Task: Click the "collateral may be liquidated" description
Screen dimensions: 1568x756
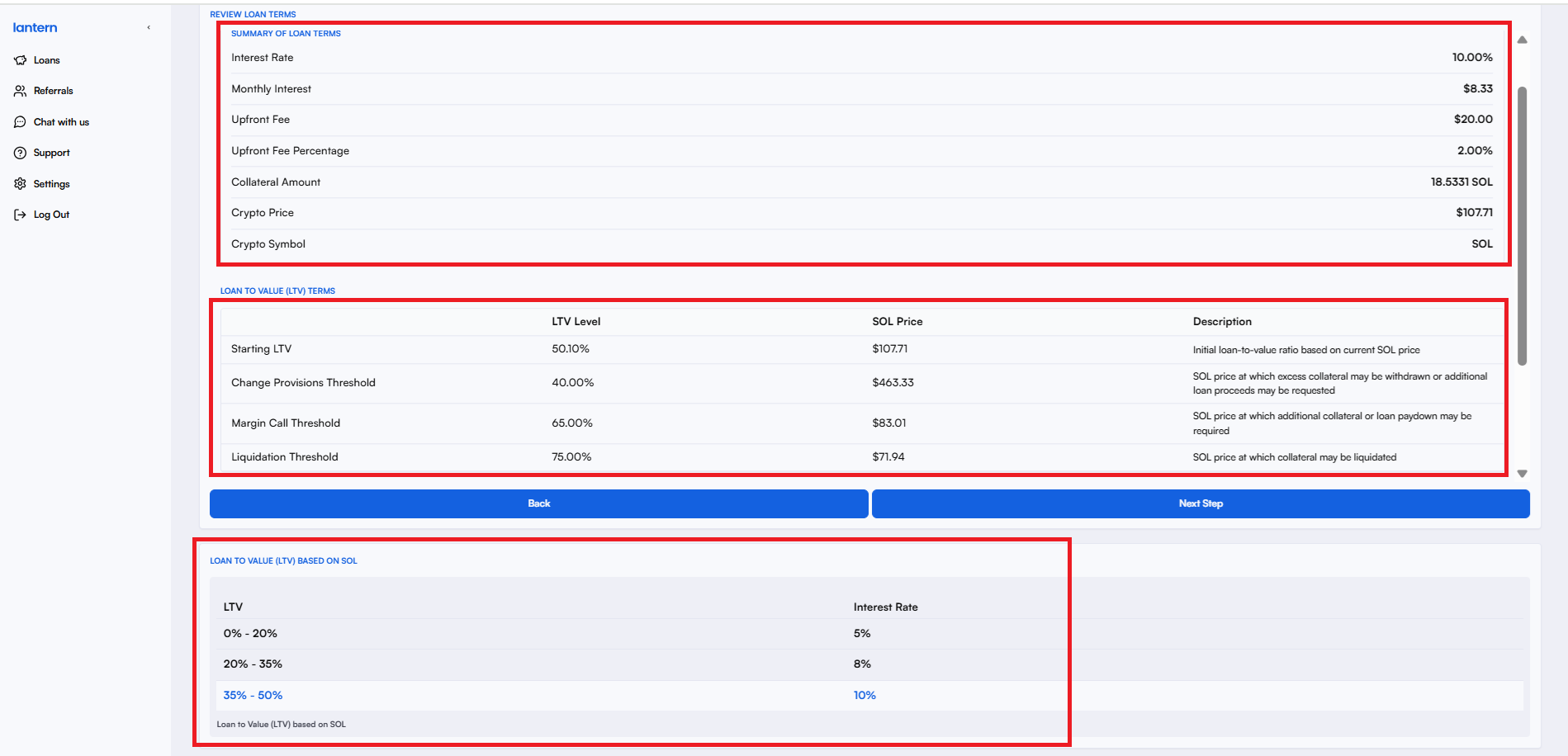Action: (x=1295, y=457)
